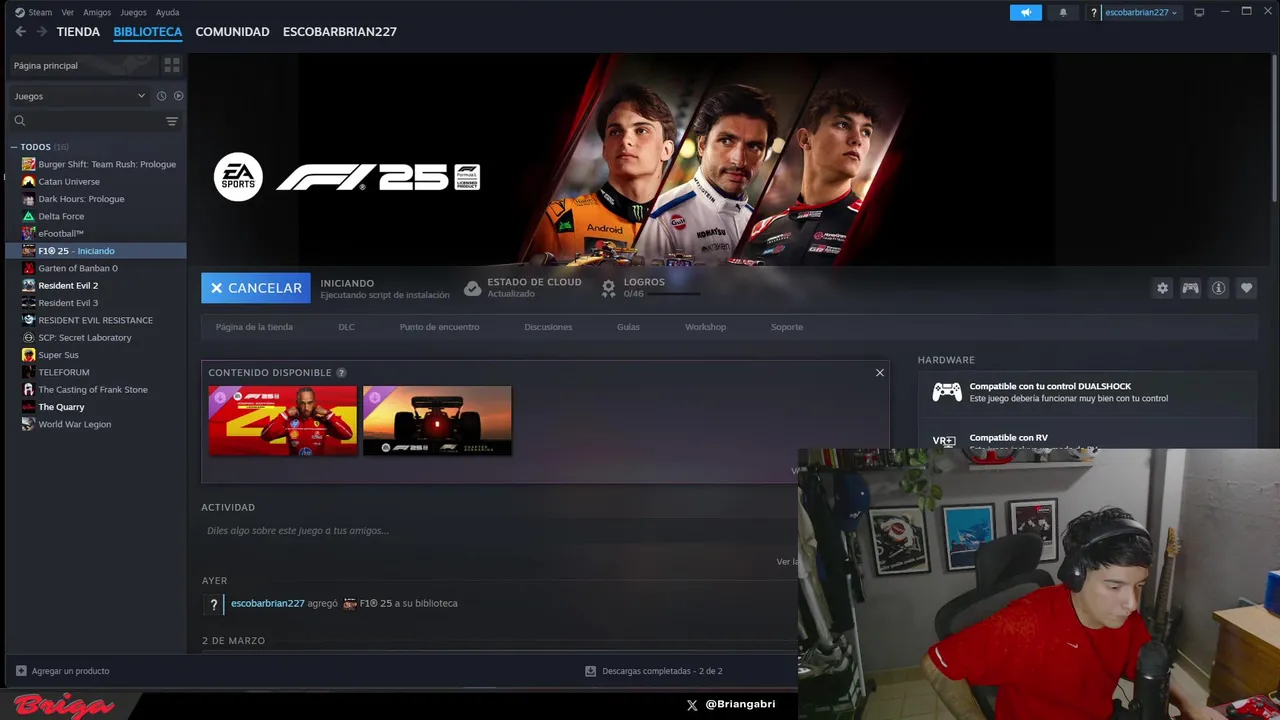Viewport: 1280px width, 720px height.
Task: Select Garten of Banban 0 in the library
Action: (95, 268)
